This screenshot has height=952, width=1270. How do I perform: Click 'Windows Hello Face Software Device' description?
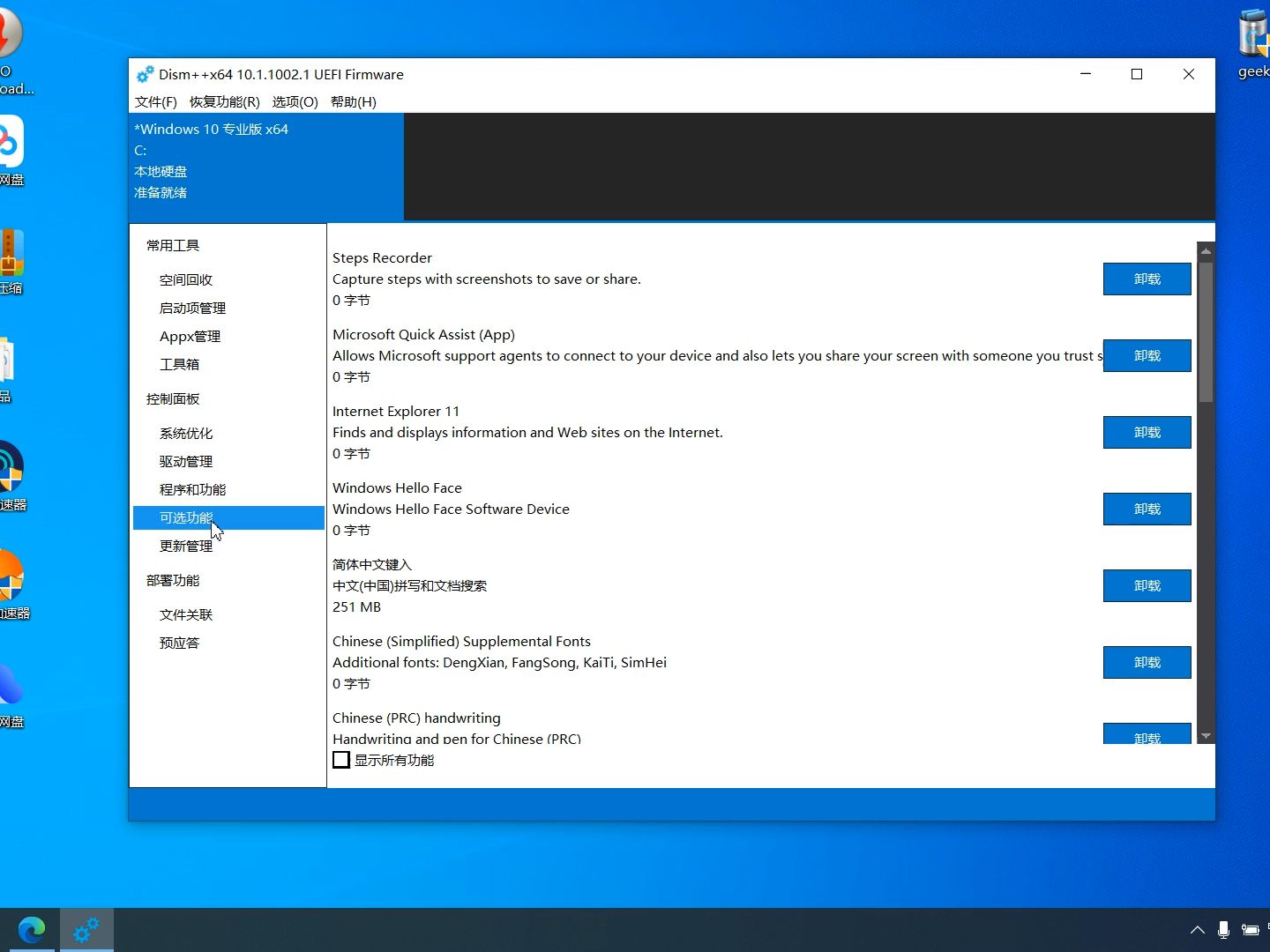coord(451,509)
